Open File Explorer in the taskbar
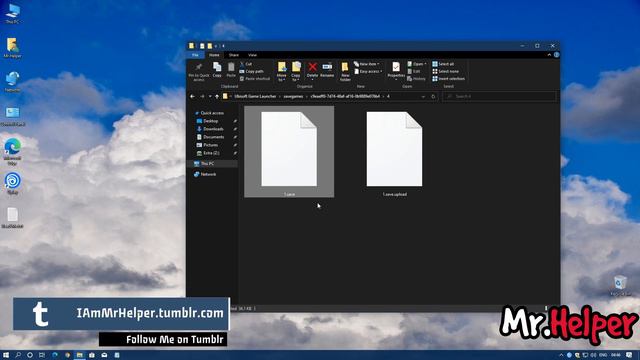Screen dimensions: 640x360 pos(80,355)
